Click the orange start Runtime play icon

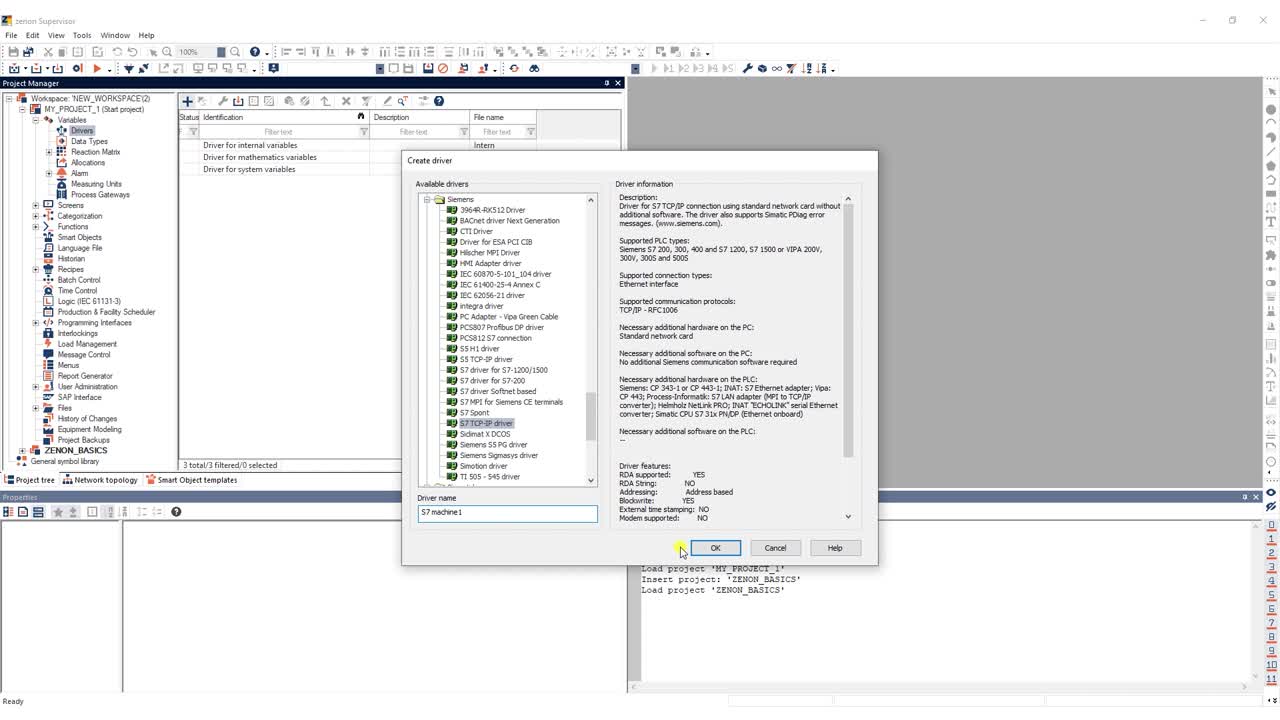tap(97, 68)
